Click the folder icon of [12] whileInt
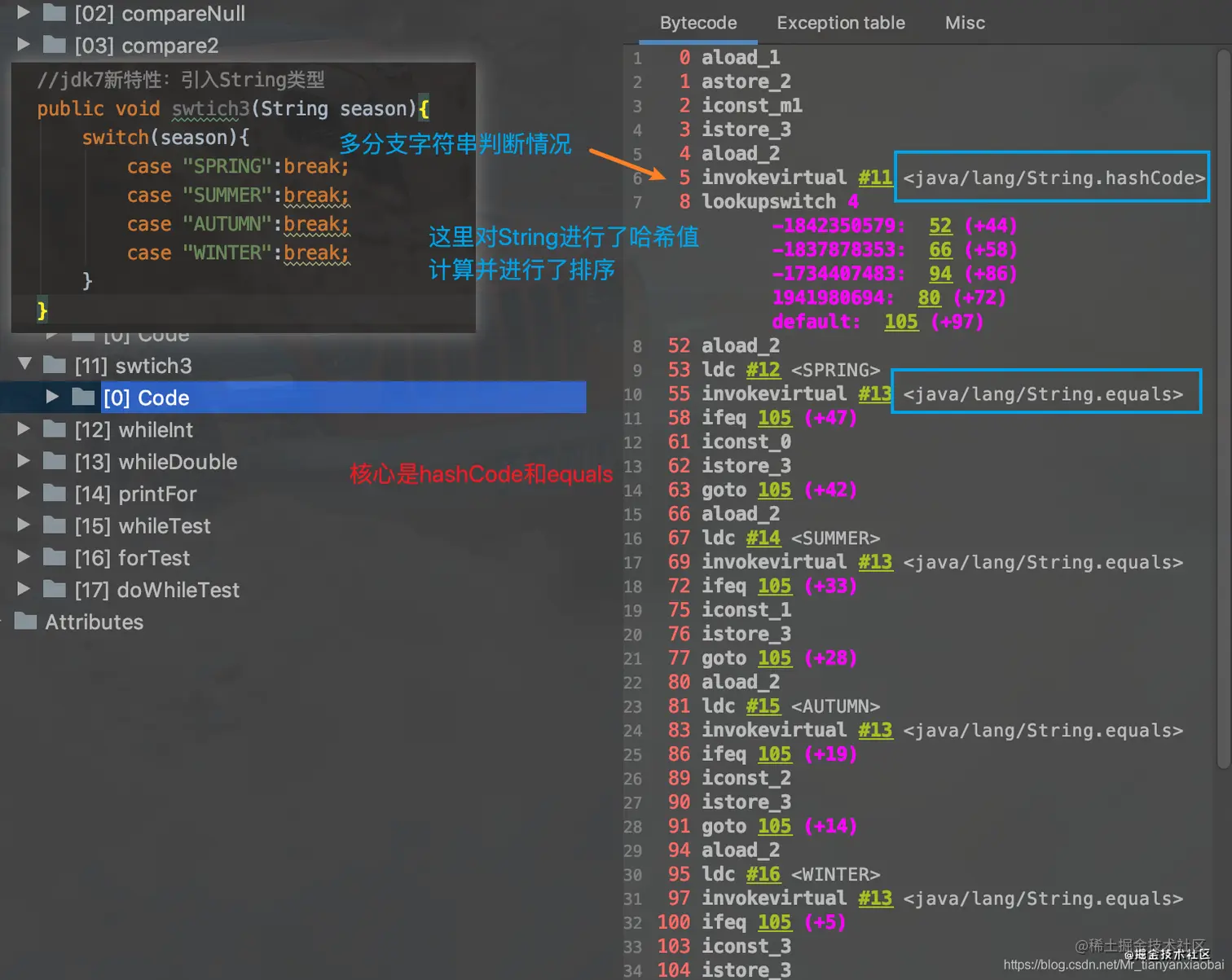This screenshot has width=1232, height=980. pyautogui.click(x=54, y=428)
